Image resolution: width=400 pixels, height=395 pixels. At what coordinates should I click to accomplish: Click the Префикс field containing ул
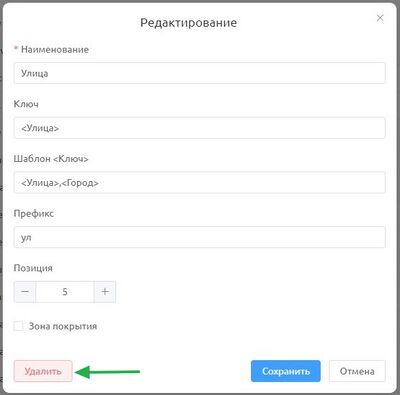click(200, 237)
